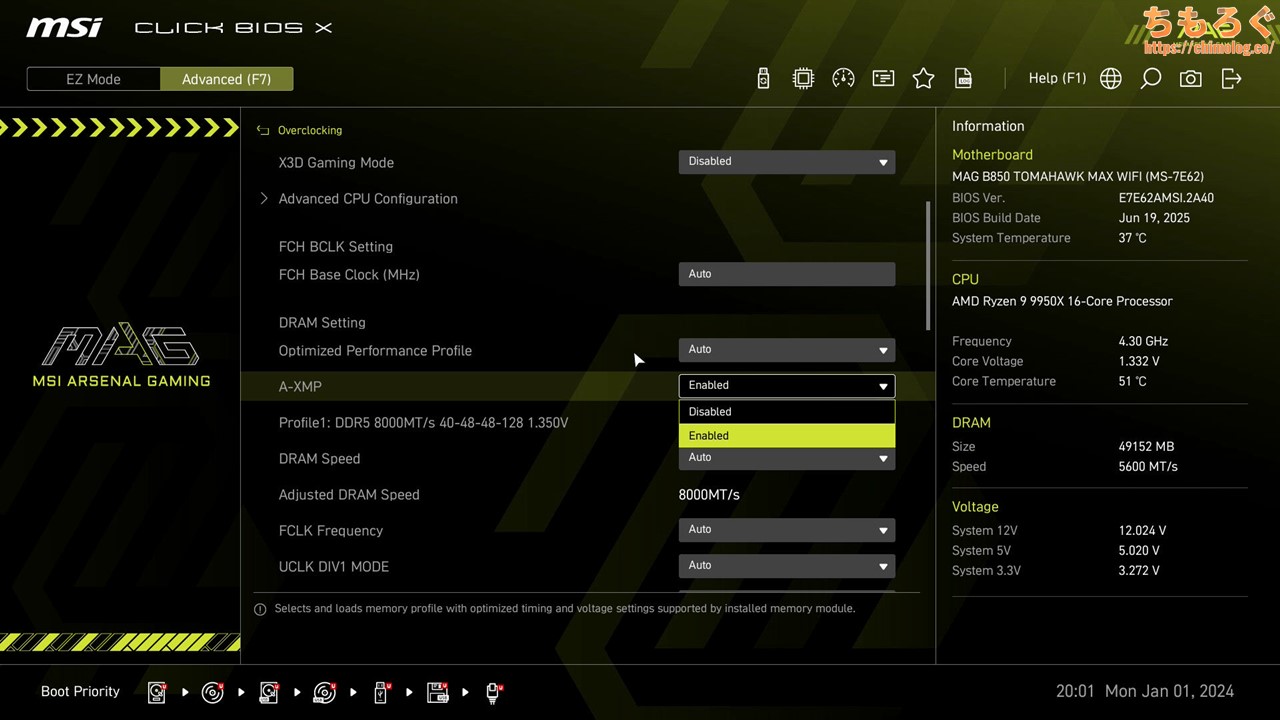The image size is (1280, 720).
Task: Open the Optimized Performance Profile dropdown
Action: coord(786,350)
